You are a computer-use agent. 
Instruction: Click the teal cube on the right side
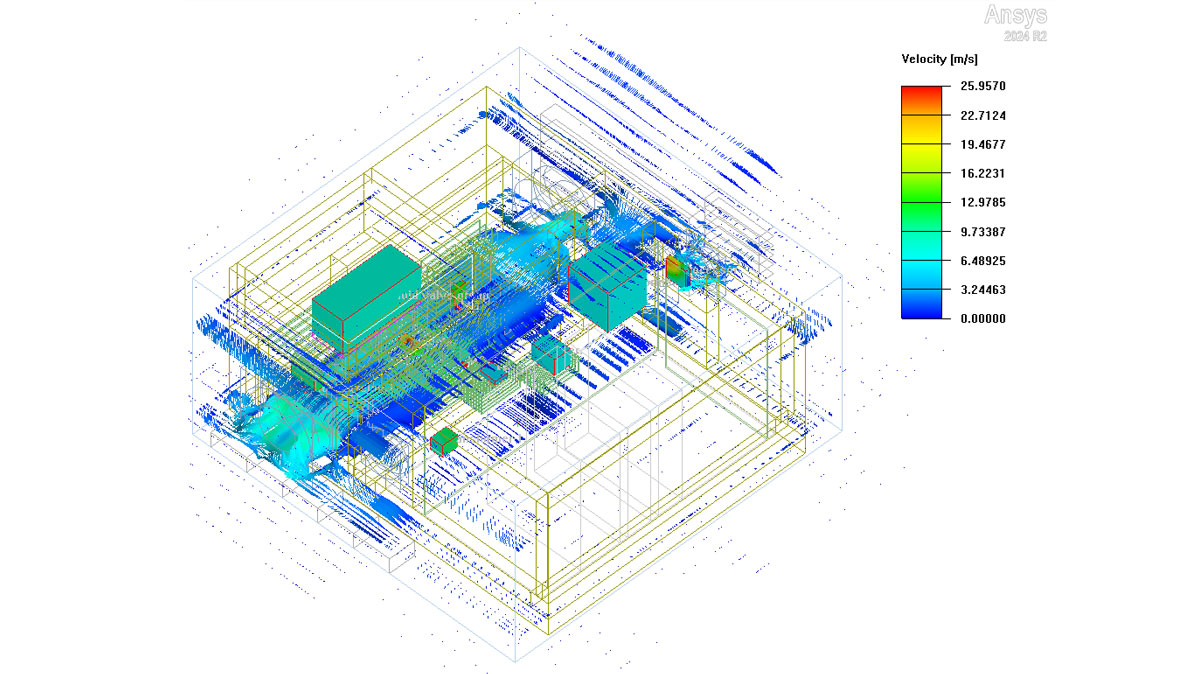(609, 286)
